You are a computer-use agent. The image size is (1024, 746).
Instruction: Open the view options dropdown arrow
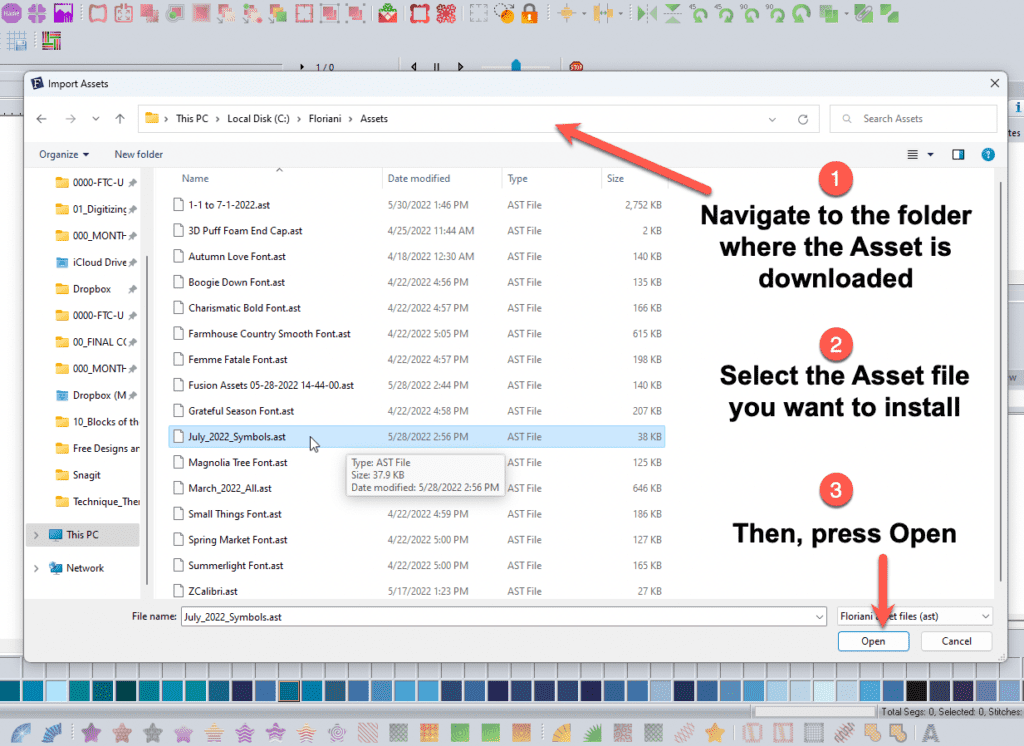click(931, 154)
